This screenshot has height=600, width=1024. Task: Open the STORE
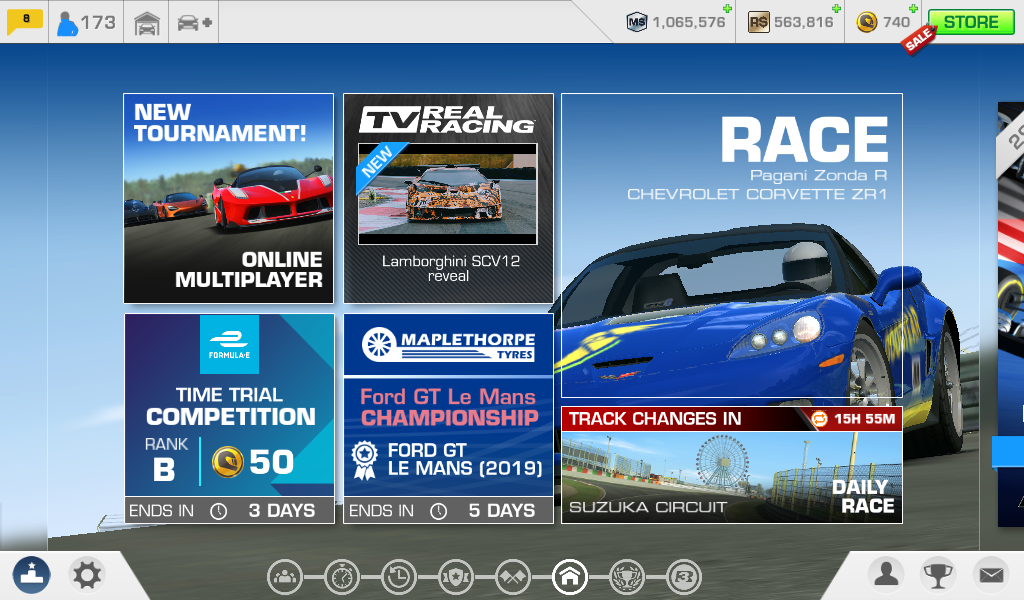[970, 22]
